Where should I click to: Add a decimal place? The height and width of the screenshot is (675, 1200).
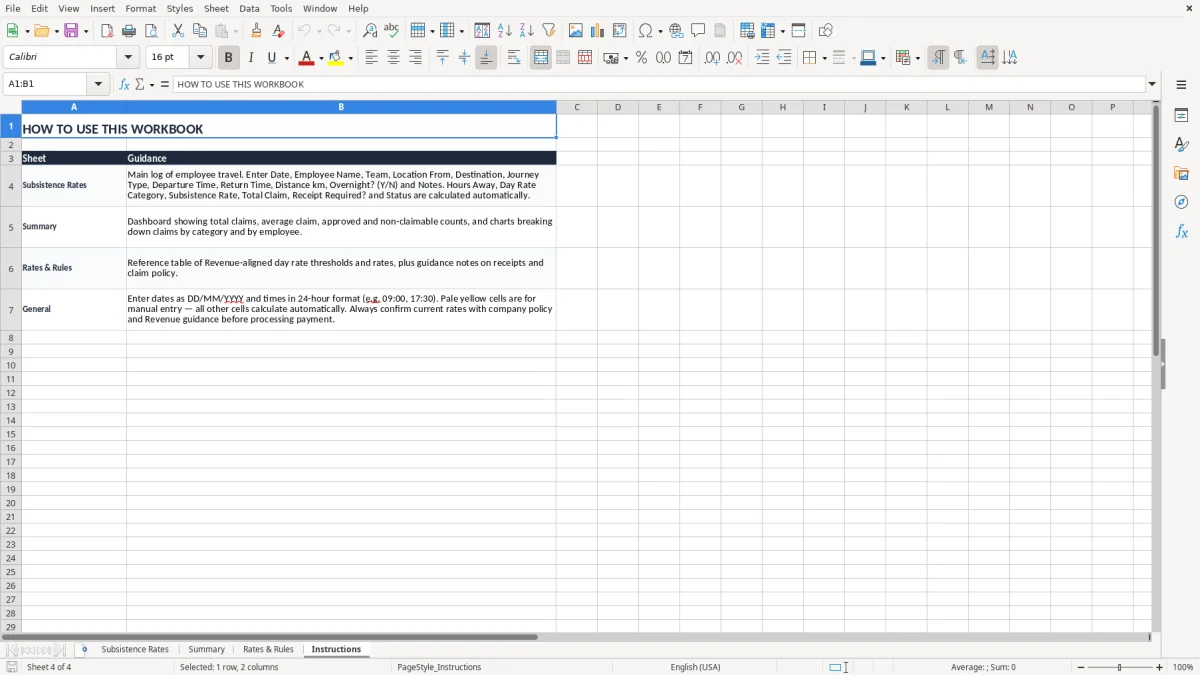pyautogui.click(x=712, y=58)
